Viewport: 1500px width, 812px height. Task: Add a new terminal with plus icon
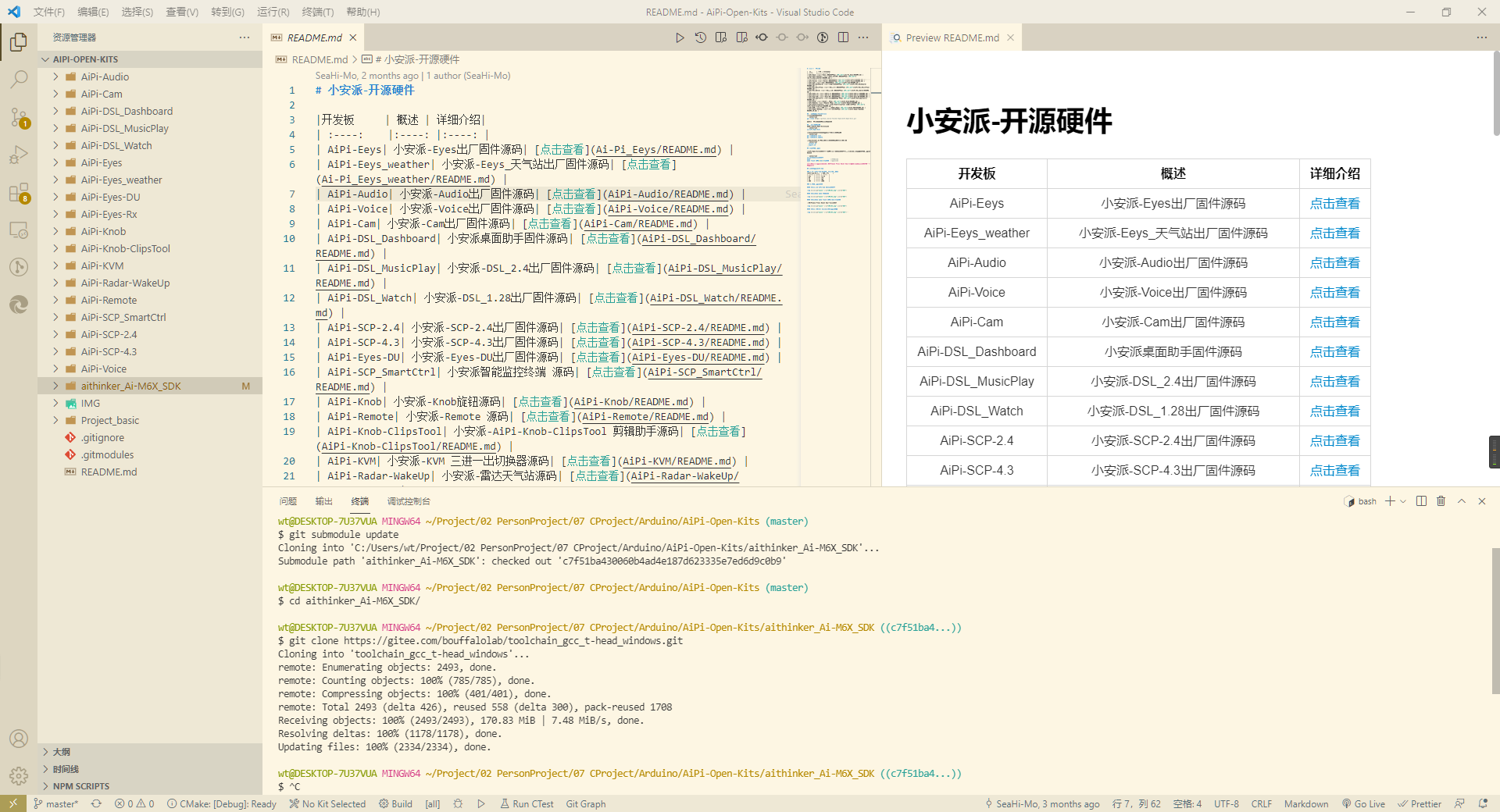click(1390, 501)
